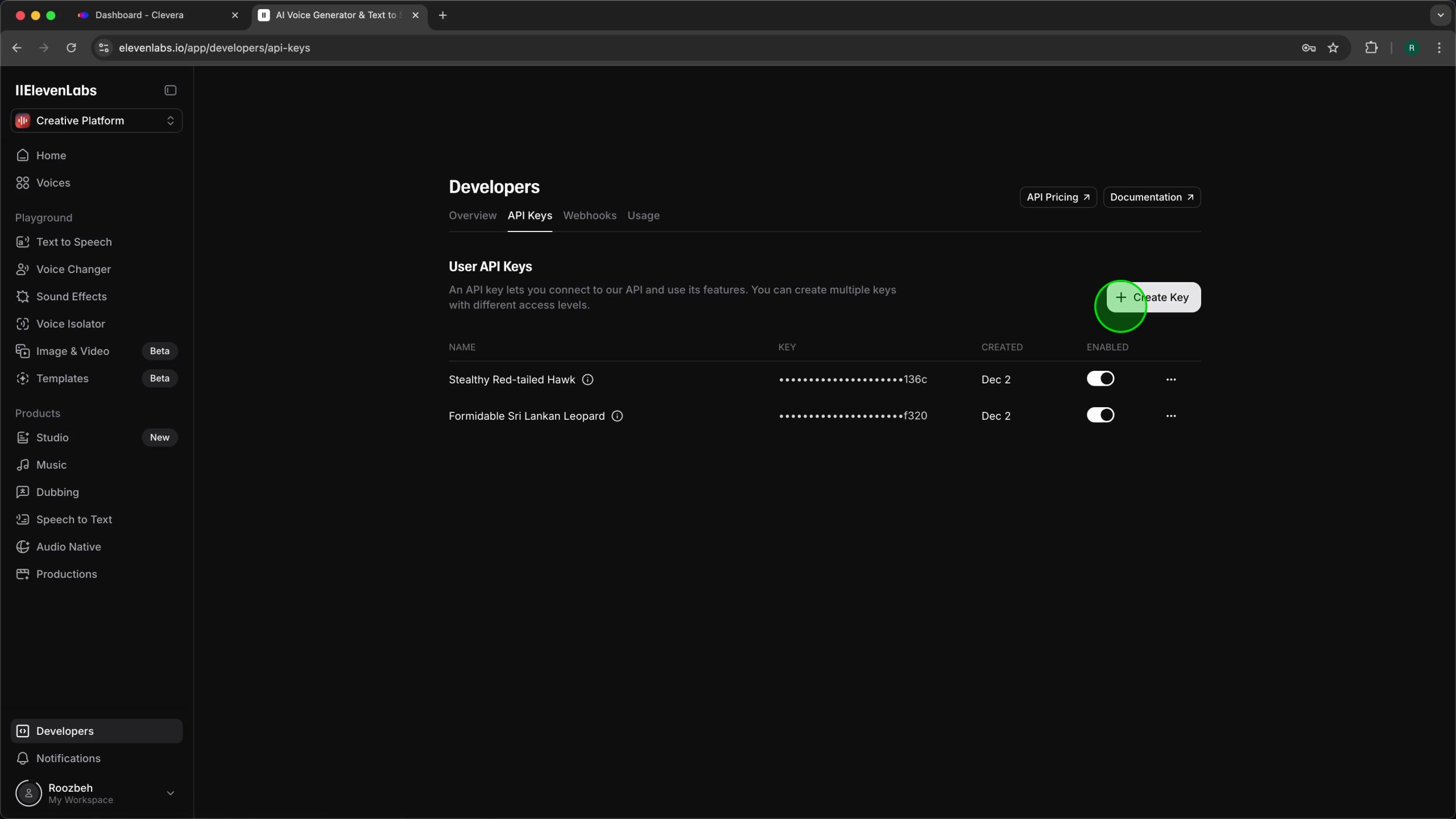
Task: Open Audio Native page
Action: click(x=68, y=547)
